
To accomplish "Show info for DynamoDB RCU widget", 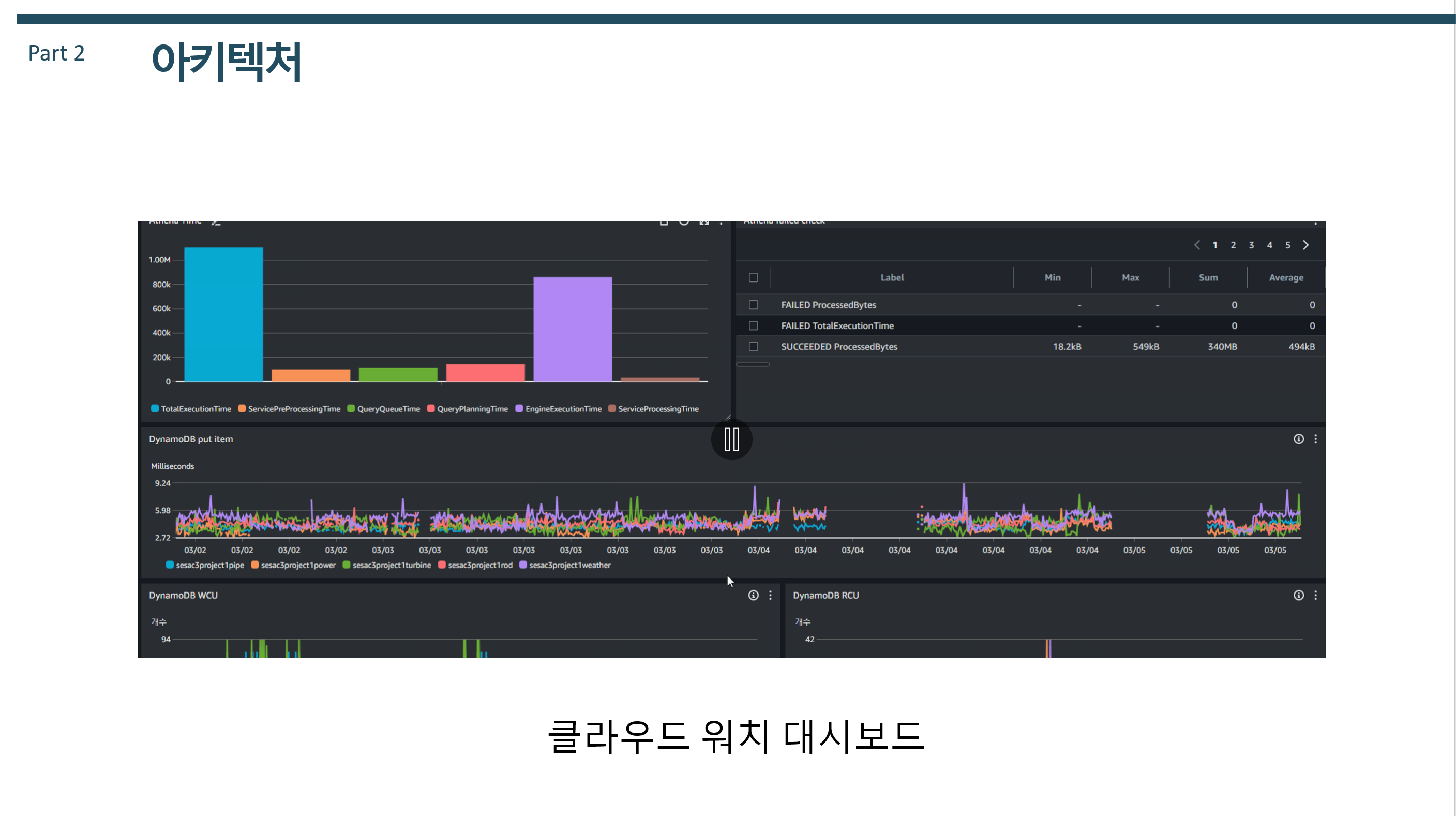I will 1298,596.
